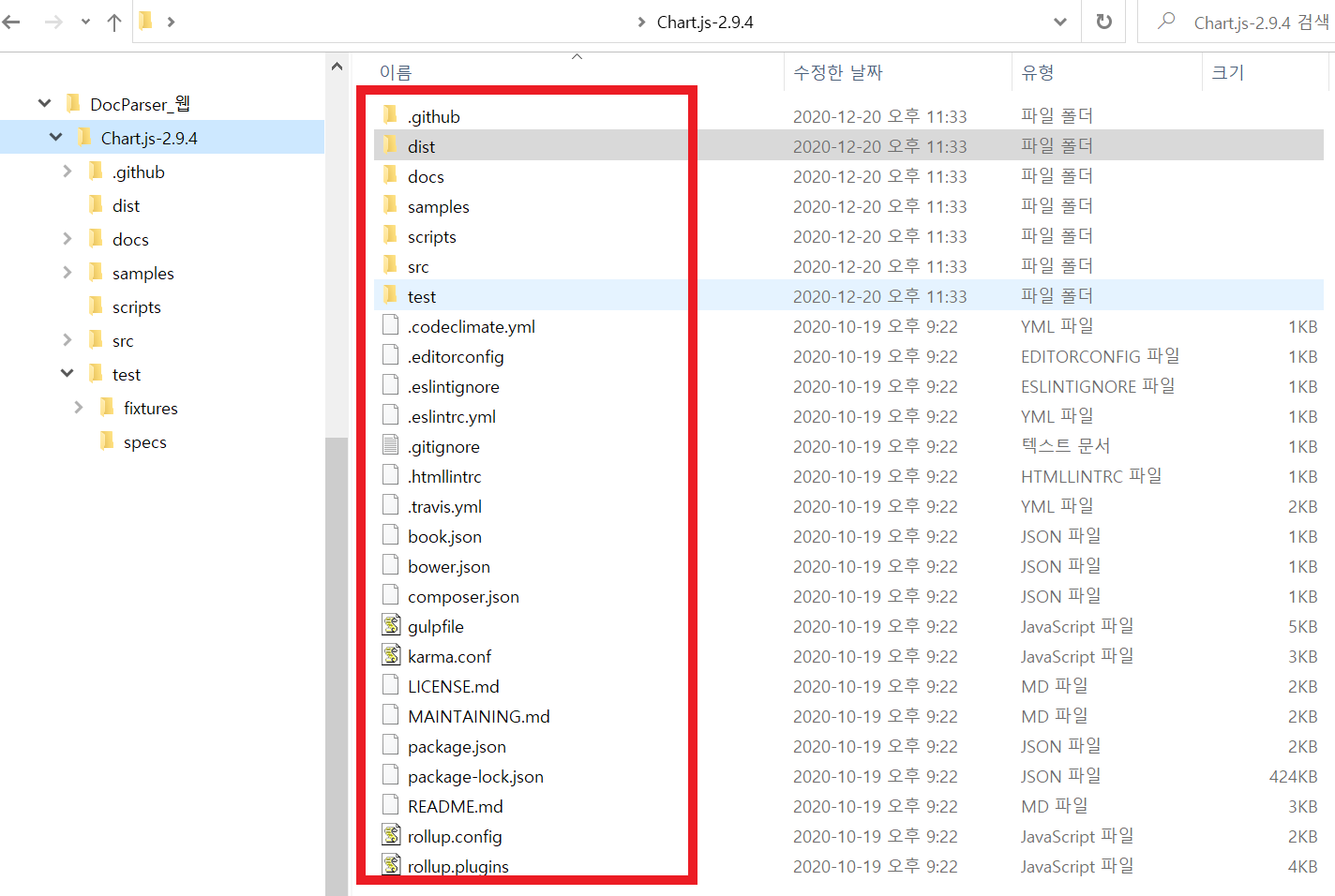Image resolution: width=1335 pixels, height=896 pixels.
Task: Expand the fixtures tree node
Action: click(x=78, y=408)
